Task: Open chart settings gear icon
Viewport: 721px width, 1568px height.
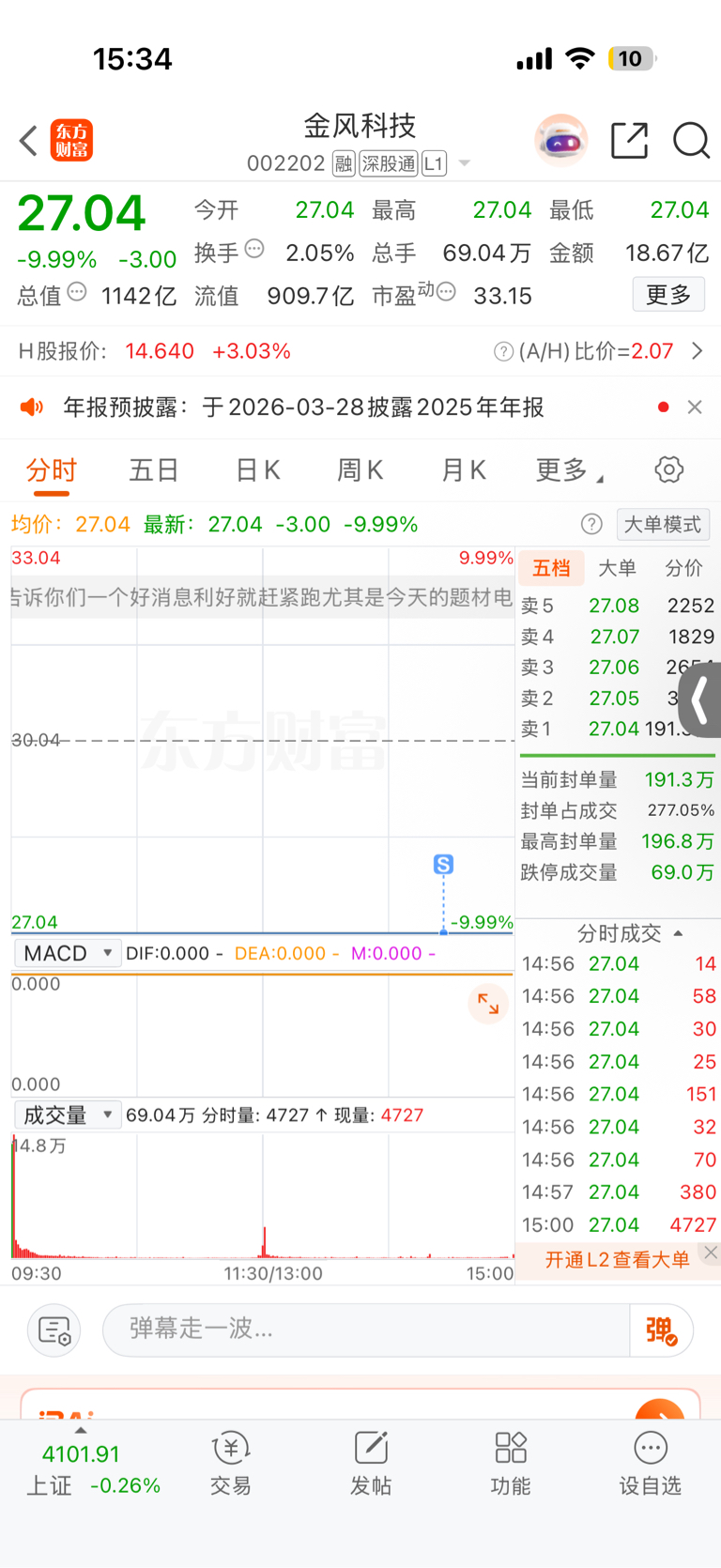Action: click(669, 469)
